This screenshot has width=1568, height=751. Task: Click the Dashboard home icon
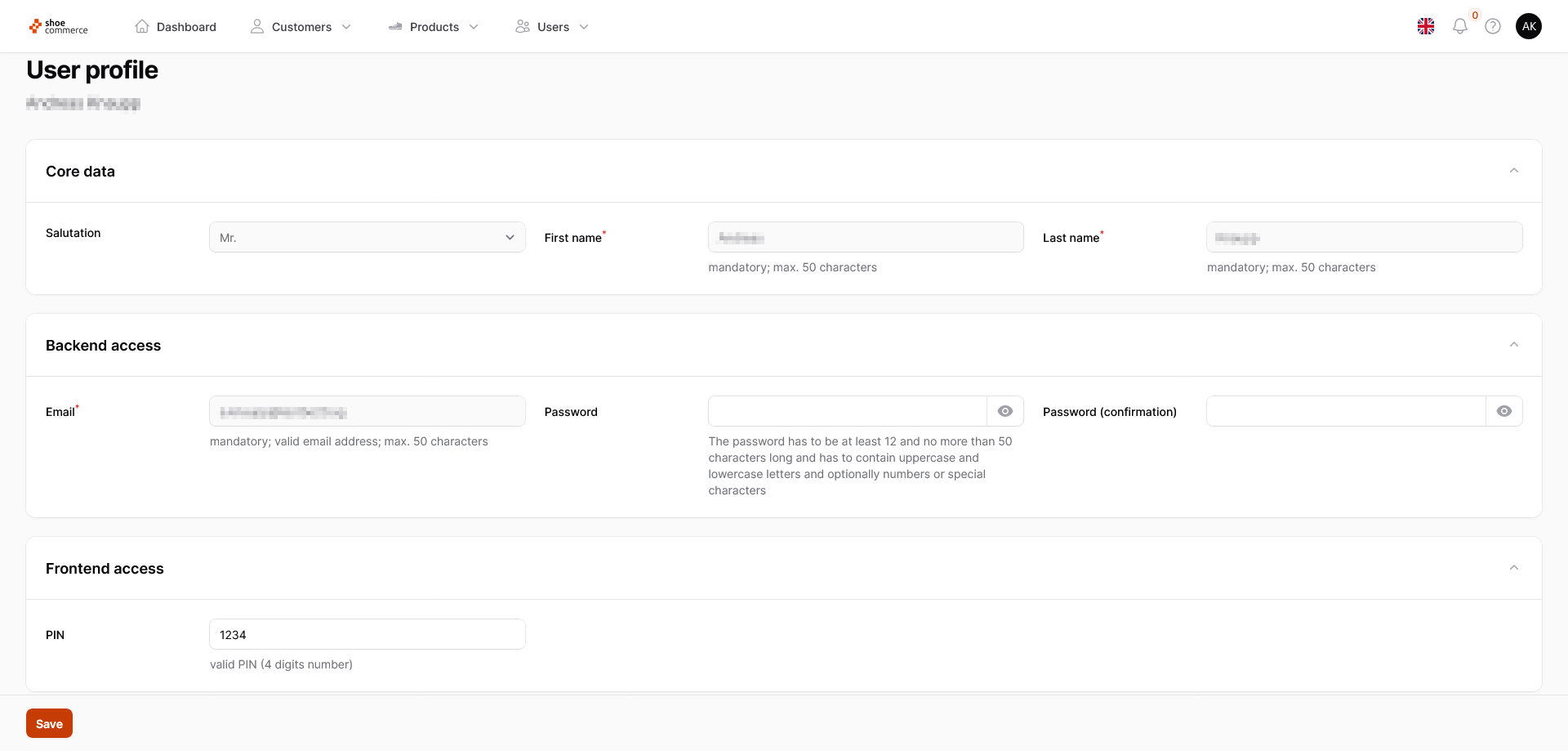[x=142, y=26]
